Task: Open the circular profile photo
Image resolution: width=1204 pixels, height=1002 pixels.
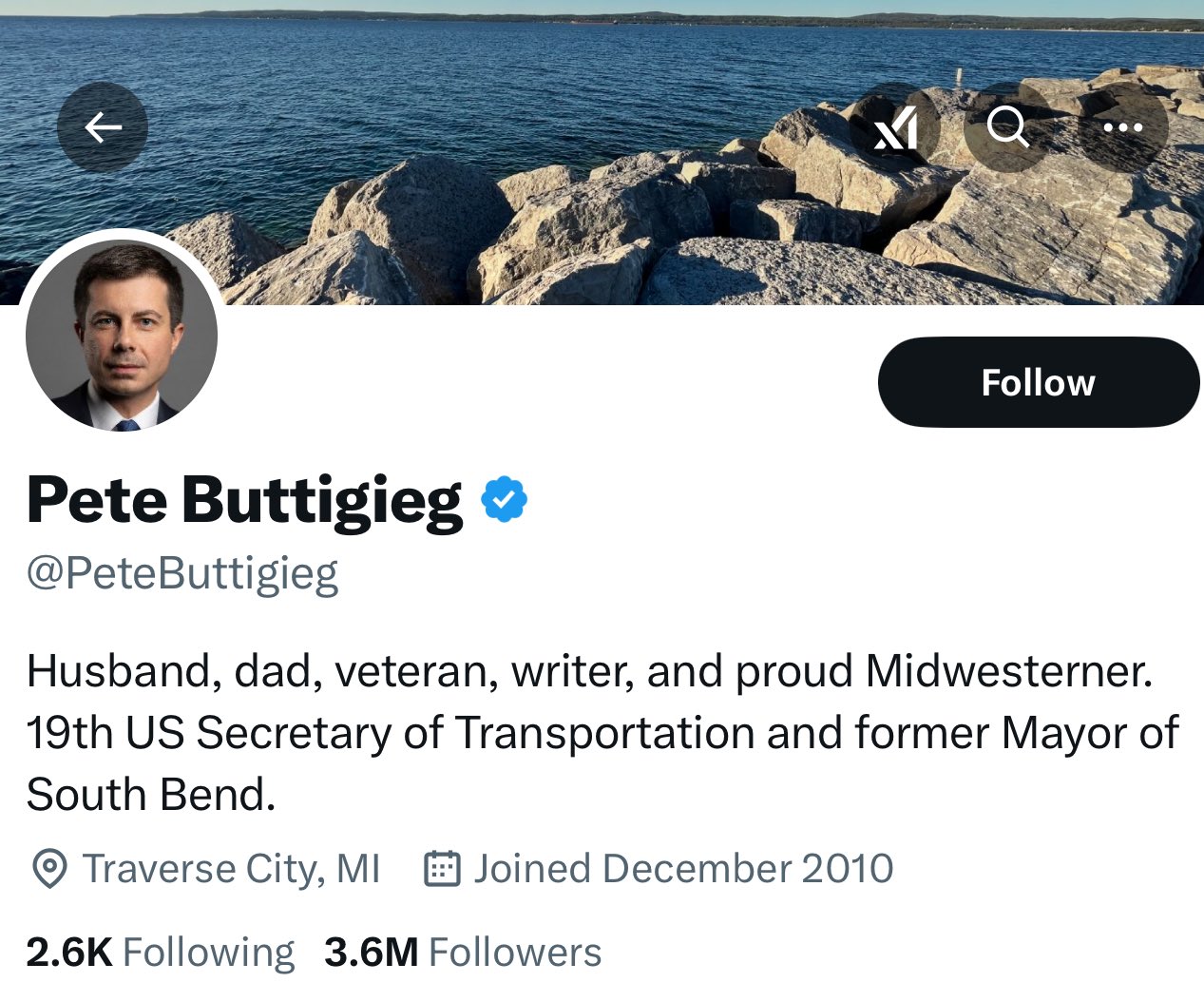Action: [122, 336]
